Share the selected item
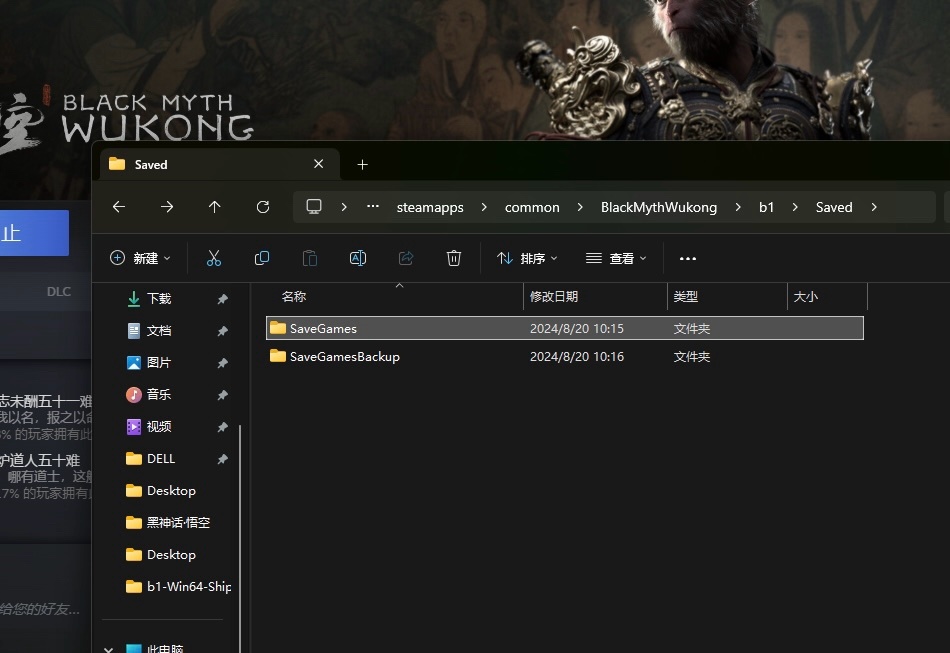 pos(405,259)
